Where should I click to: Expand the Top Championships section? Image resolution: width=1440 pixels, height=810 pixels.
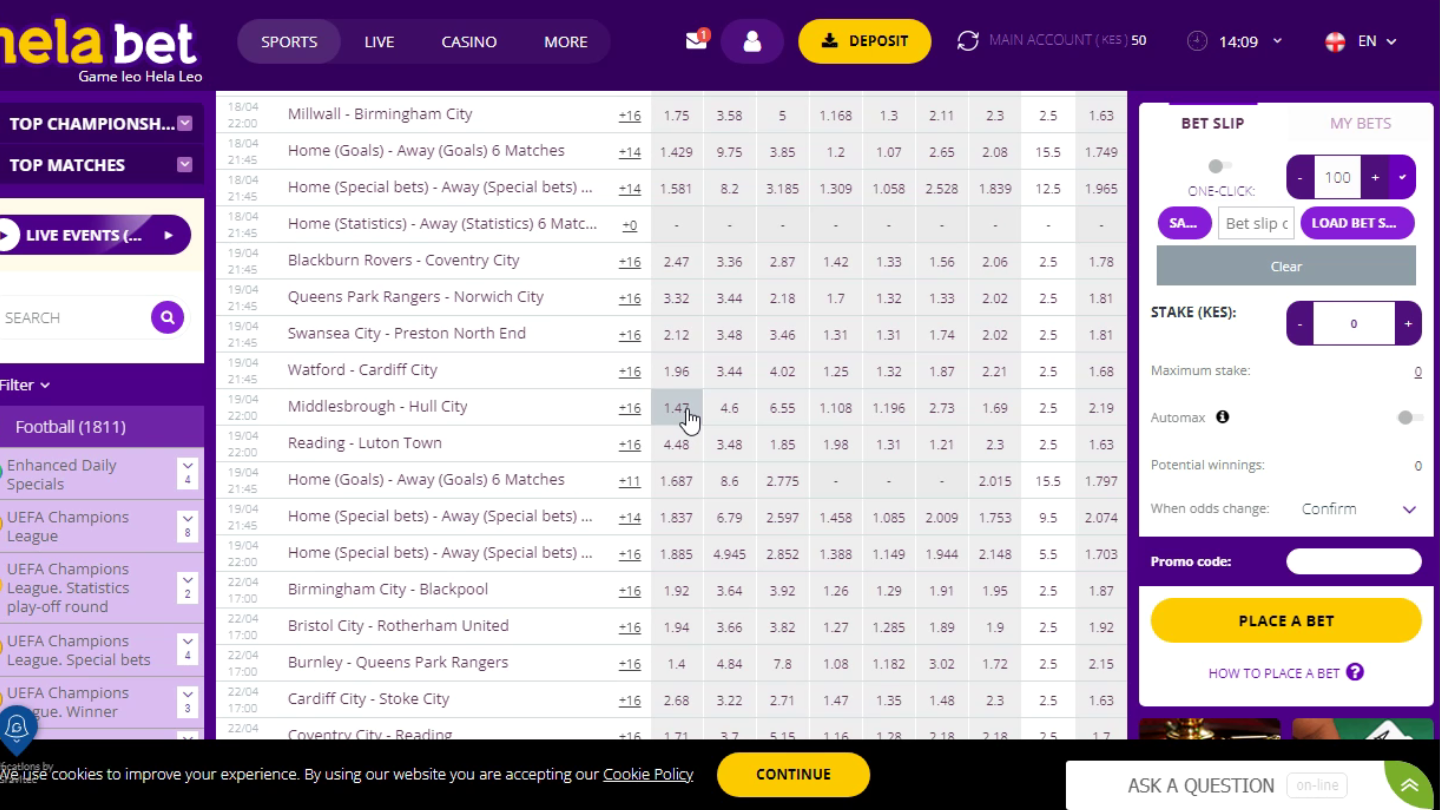(x=185, y=123)
